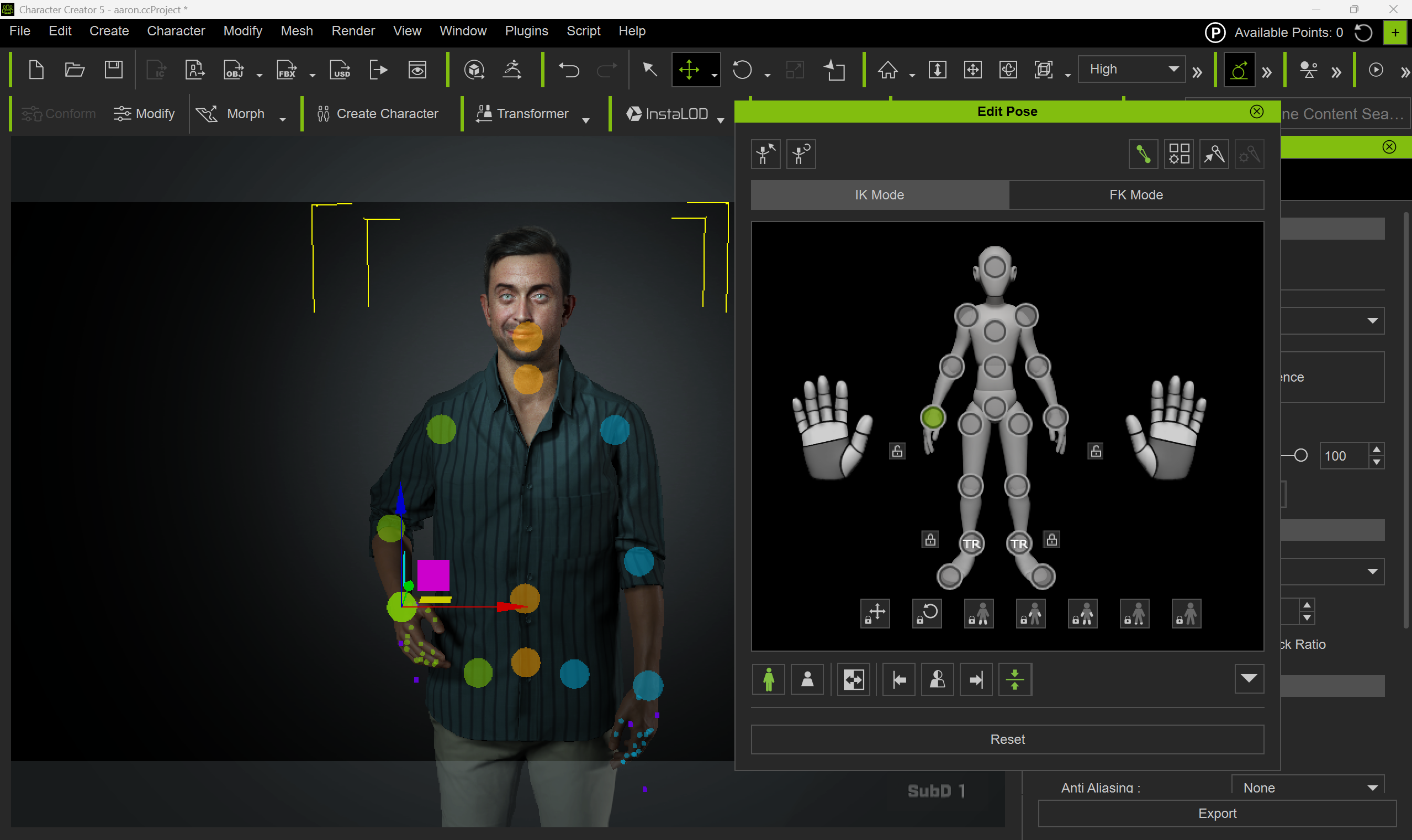Expand the InstaLOD dropdown arrow
Image resolution: width=1412 pixels, height=840 pixels.
(x=721, y=119)
